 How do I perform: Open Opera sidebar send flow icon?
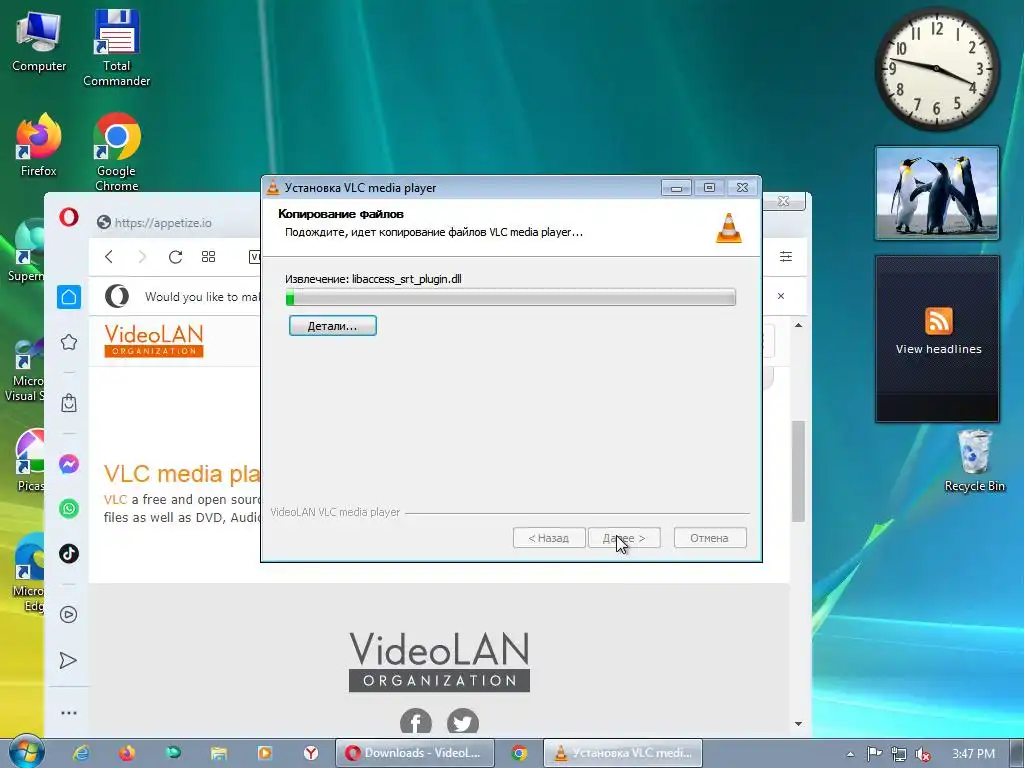[x=69, y=660]
